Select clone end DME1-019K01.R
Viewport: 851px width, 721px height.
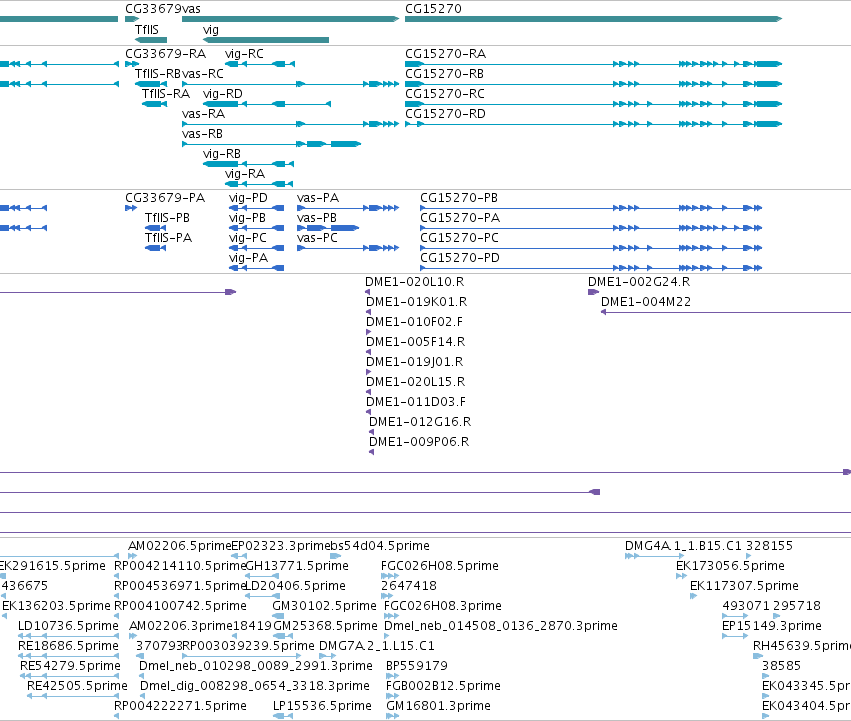click(x=417, y=302)
